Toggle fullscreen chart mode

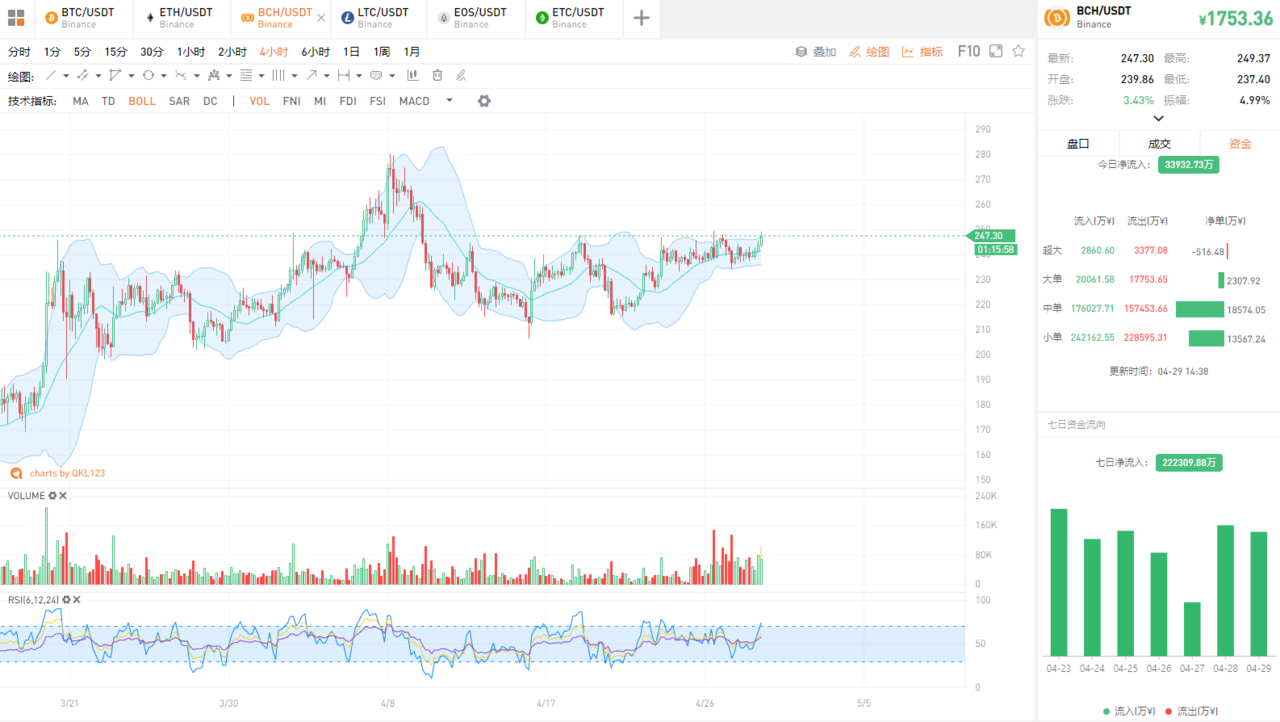click(995, 51)
